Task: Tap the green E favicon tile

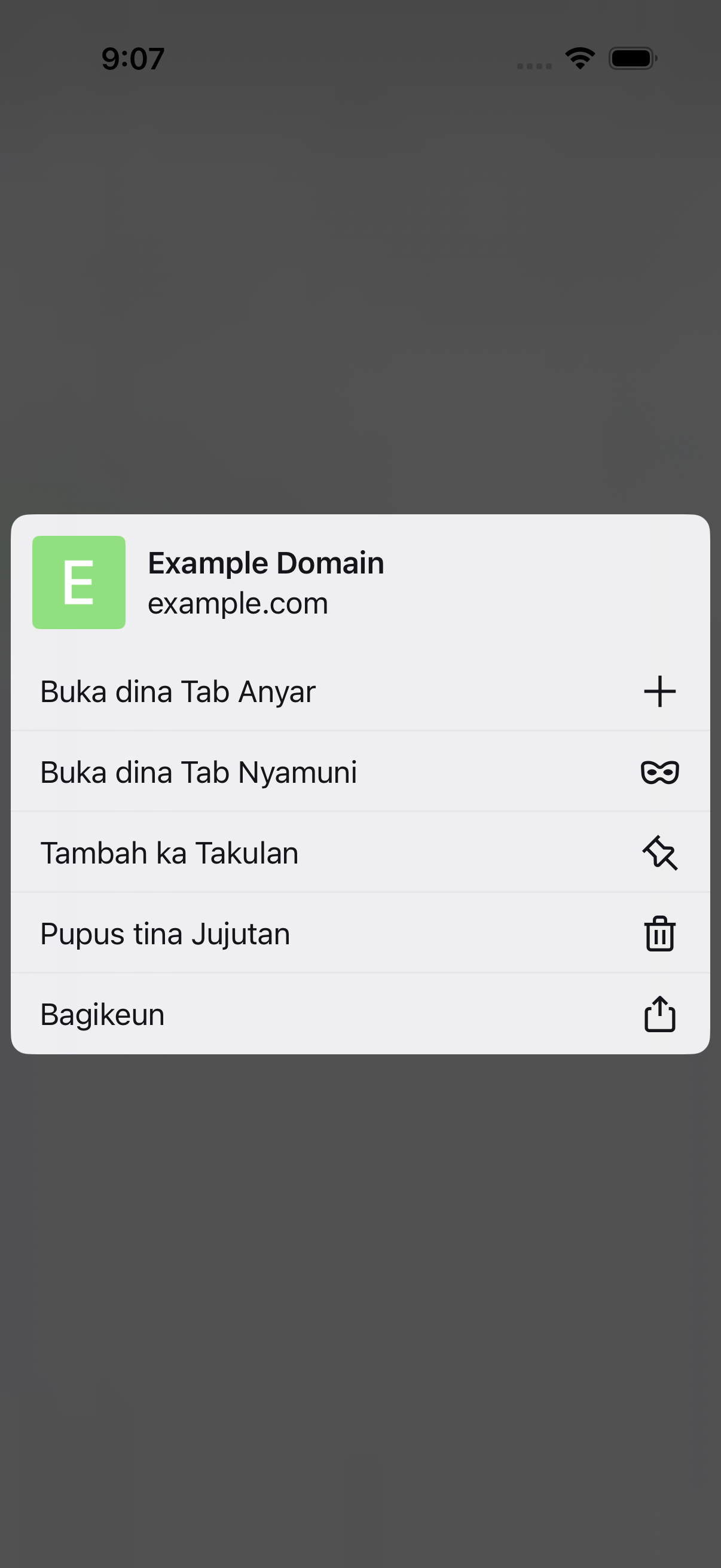Action: pyautogui.click(x=79, y=582)
